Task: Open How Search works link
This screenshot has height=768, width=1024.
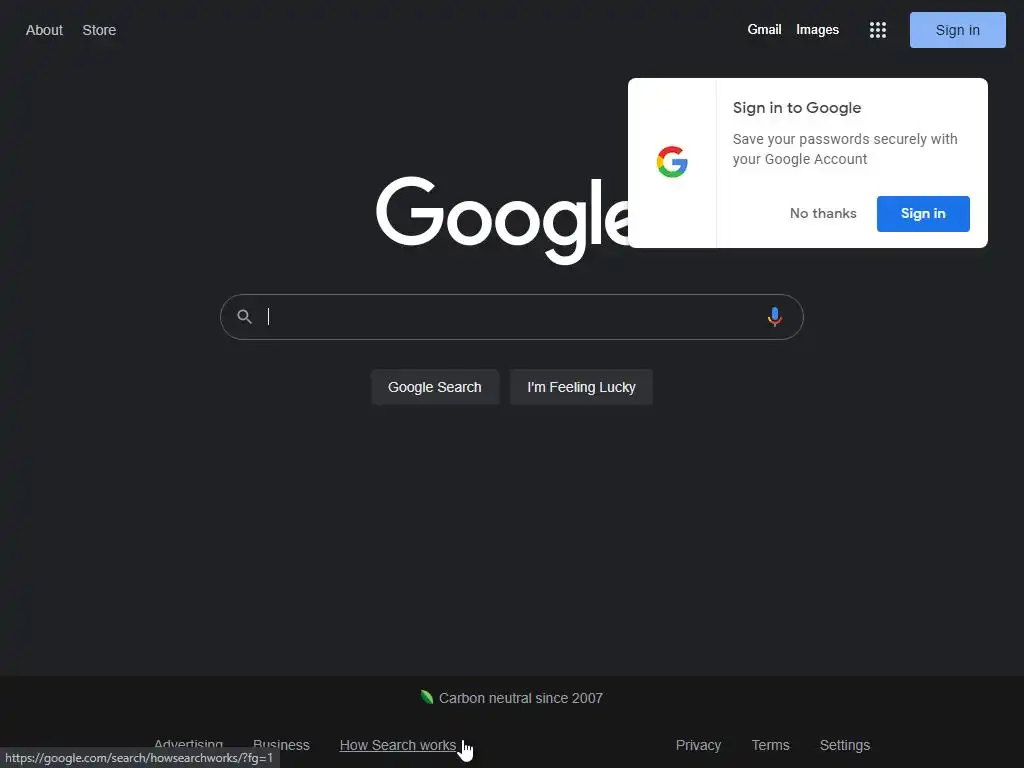Action: [398, 745]
